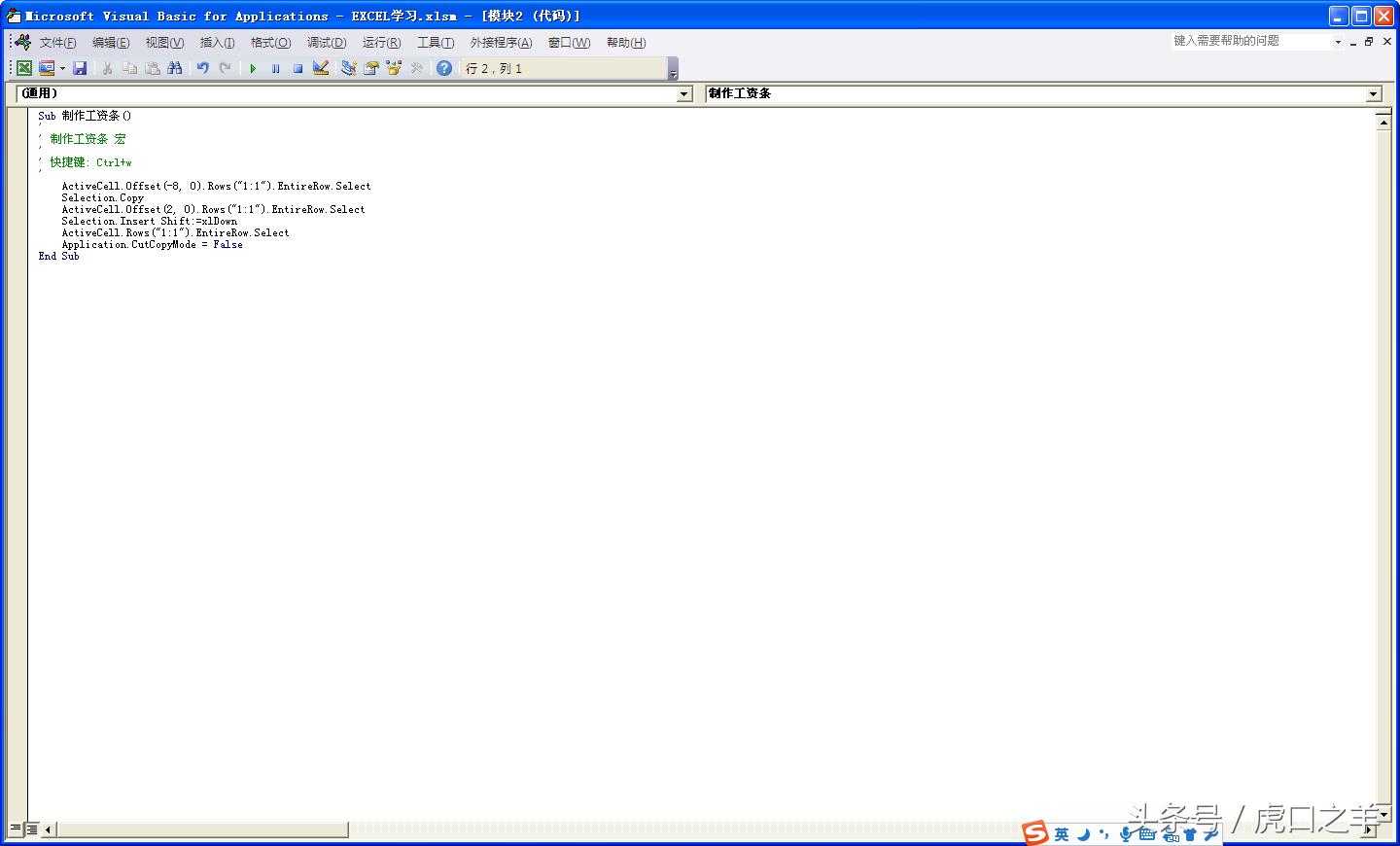Open the 外接程序(A) menu

click(x=501, y=43)
